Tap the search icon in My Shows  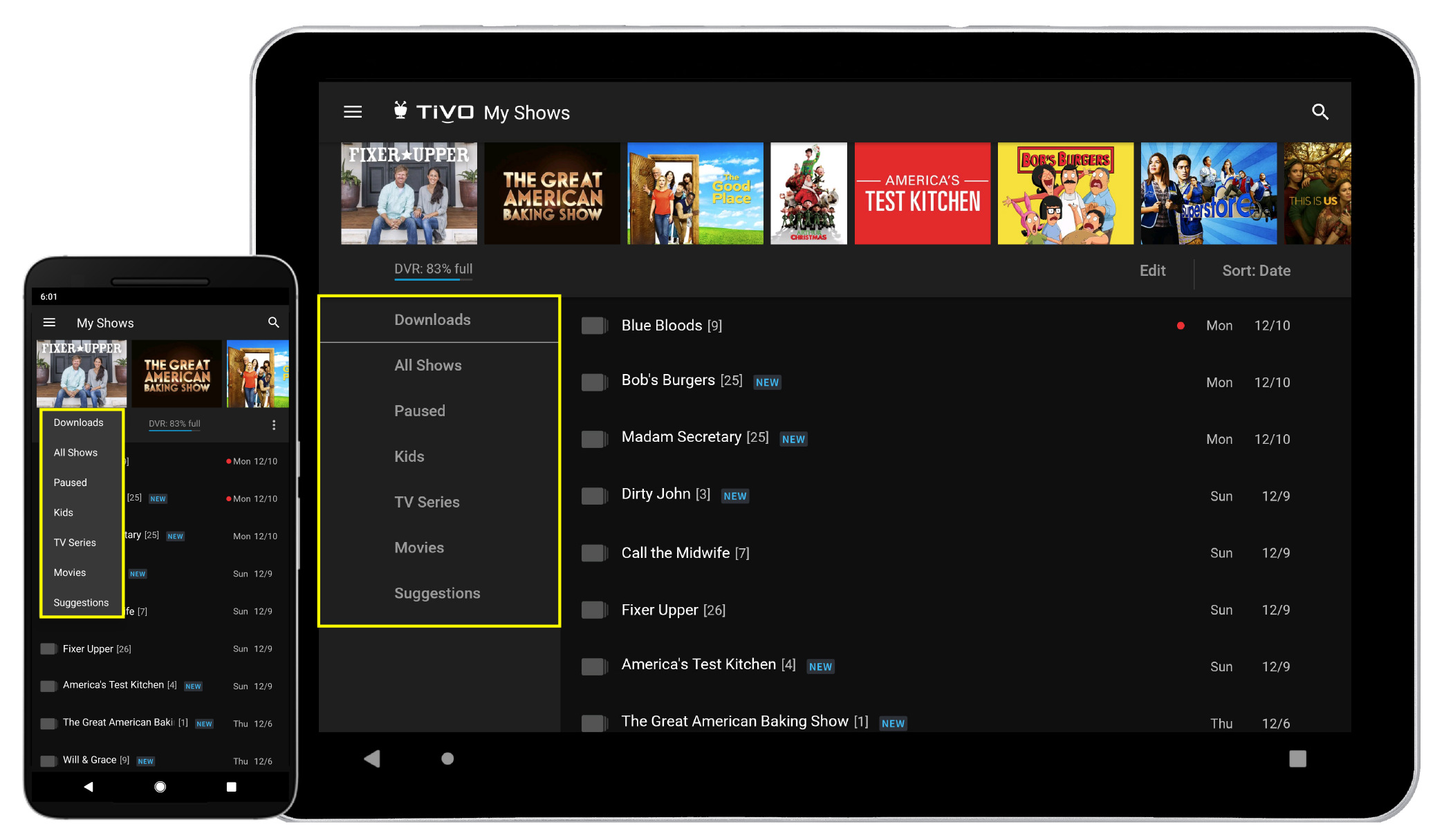coord(1320,112)
